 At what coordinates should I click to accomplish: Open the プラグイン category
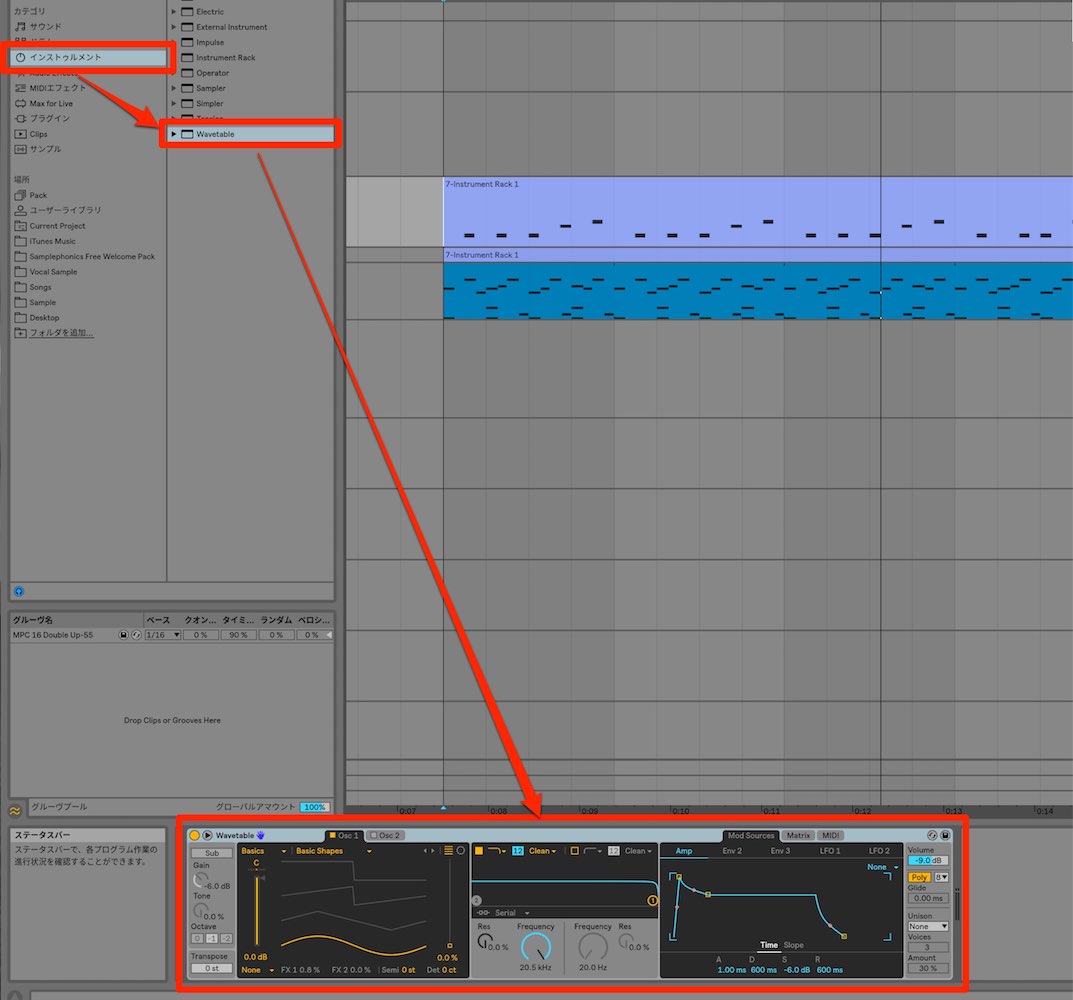(42, 118)
